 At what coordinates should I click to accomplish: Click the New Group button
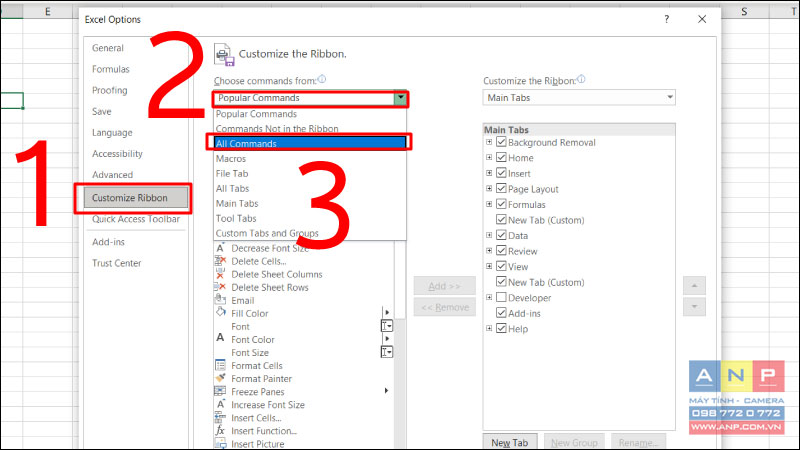point(574,442)
